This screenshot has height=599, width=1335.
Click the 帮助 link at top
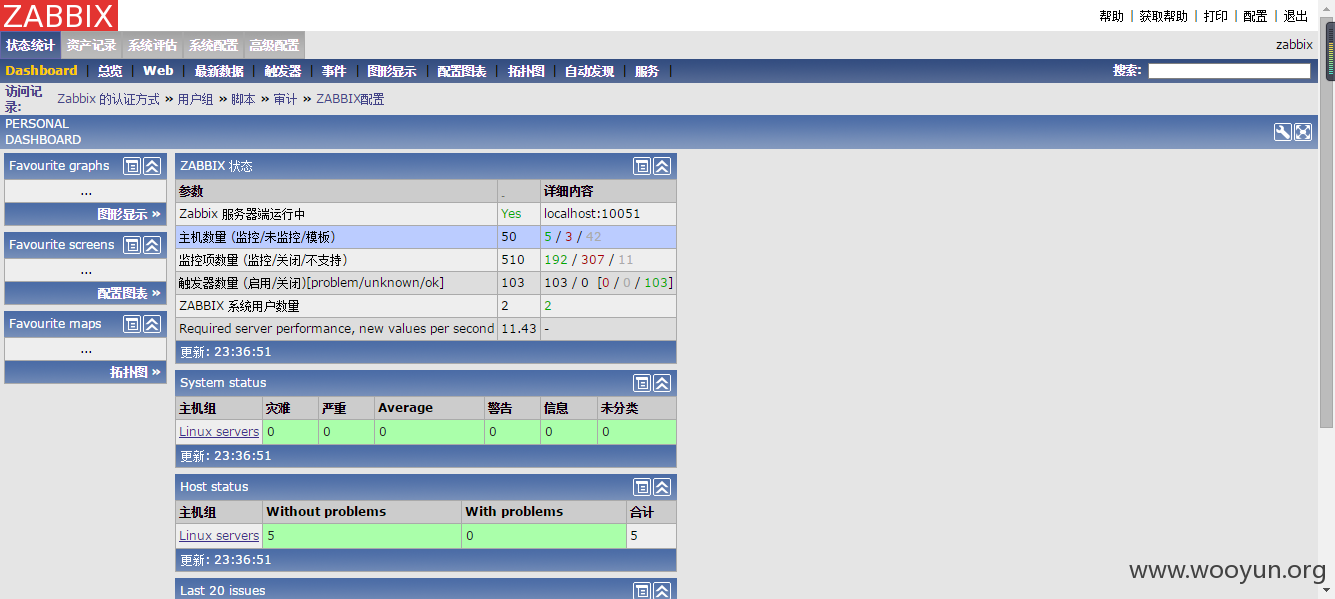(1111, 16)
